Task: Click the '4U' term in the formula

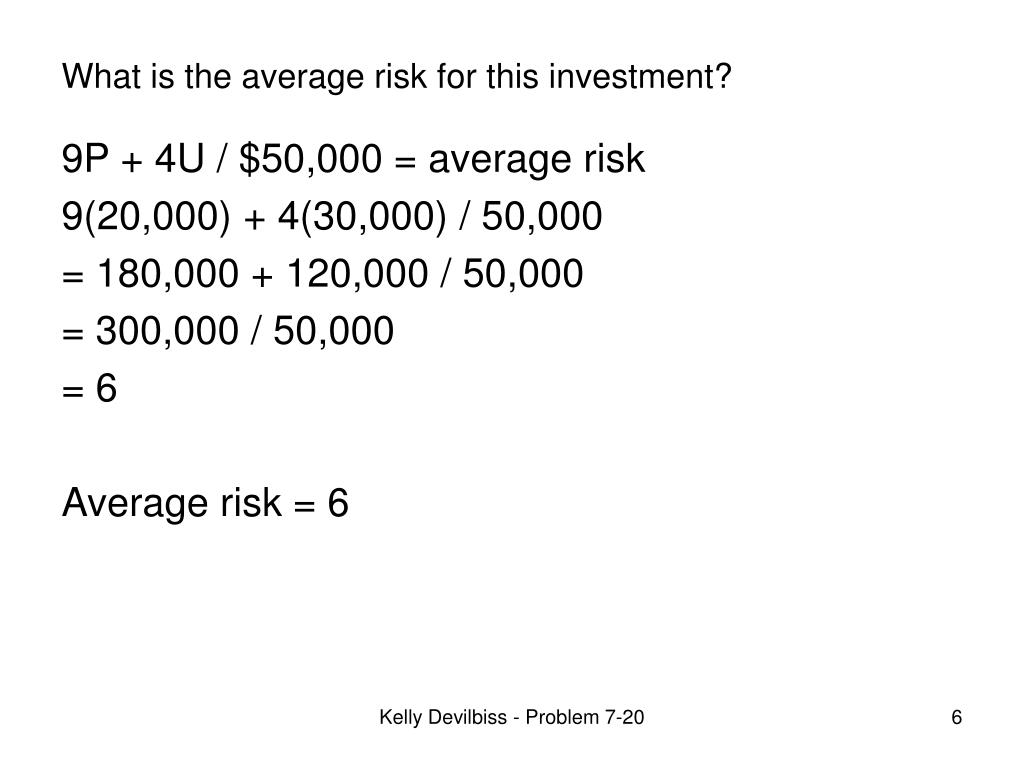Action: (180, 159)
